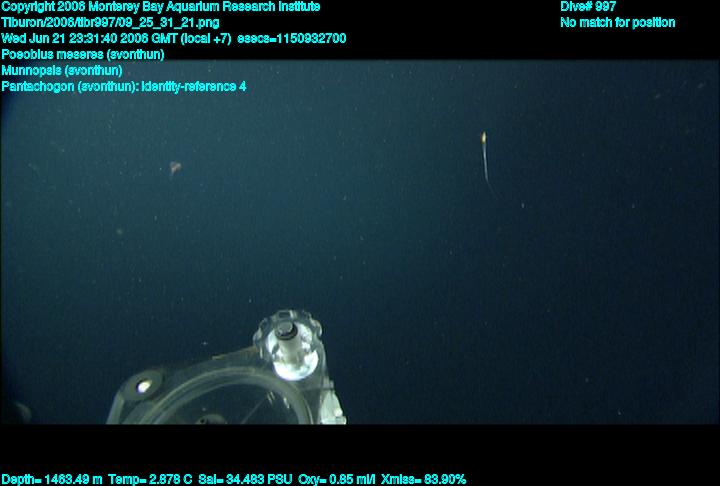Select the Munnopsis (svonthun) annotation line

pyautogui.click(x=62, y=71)
